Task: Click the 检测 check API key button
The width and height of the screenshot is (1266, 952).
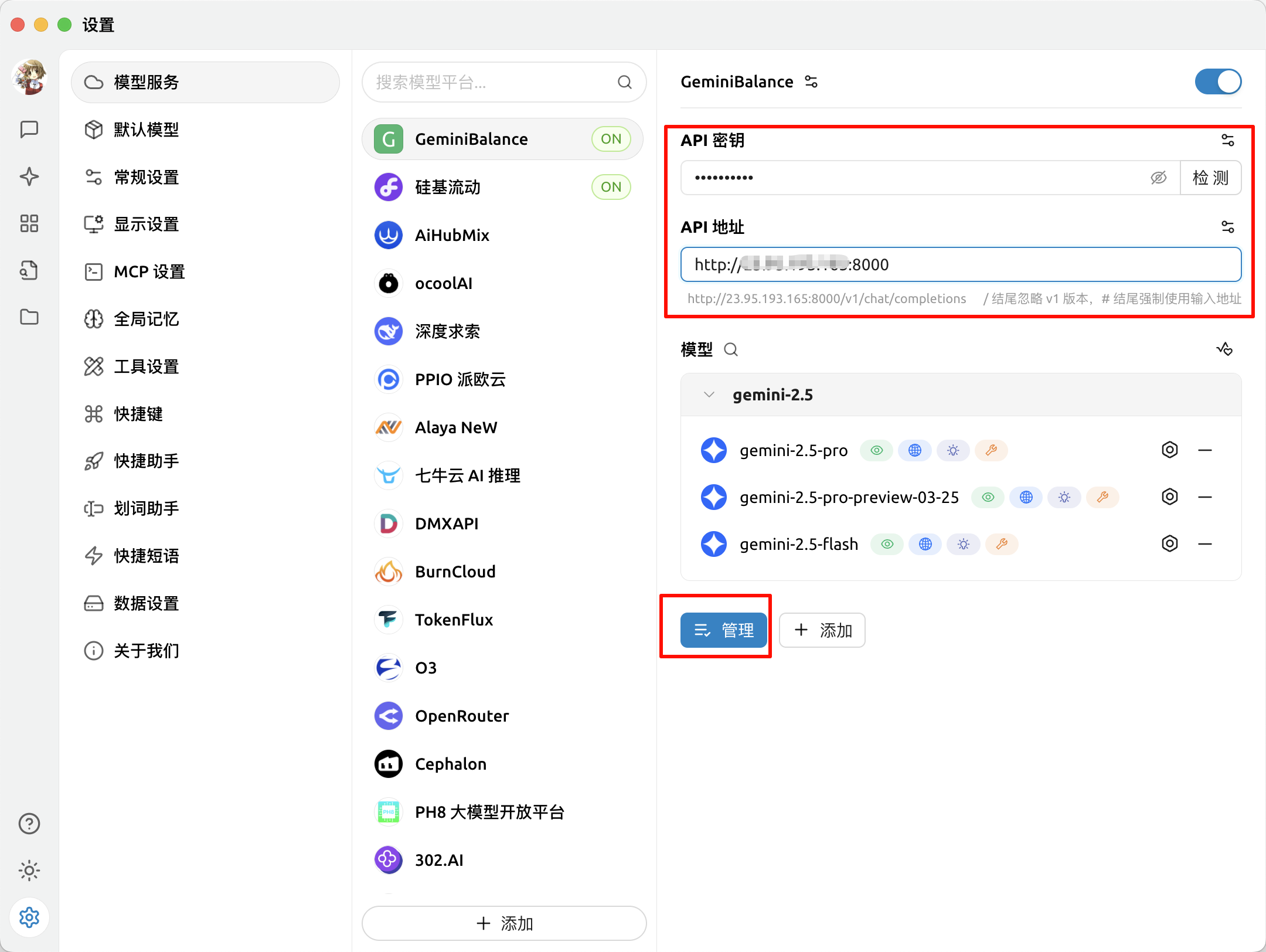Action: [x=1210, y=178]
